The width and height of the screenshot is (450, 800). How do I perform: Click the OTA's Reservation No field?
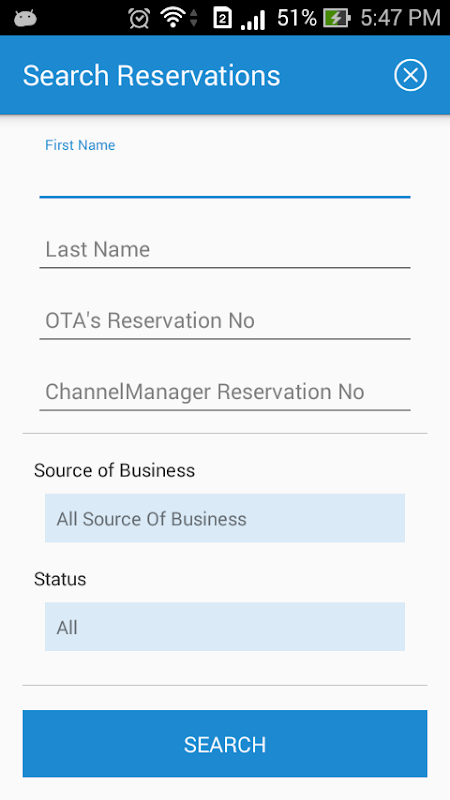pyautogui.click(x=225, y=321)
